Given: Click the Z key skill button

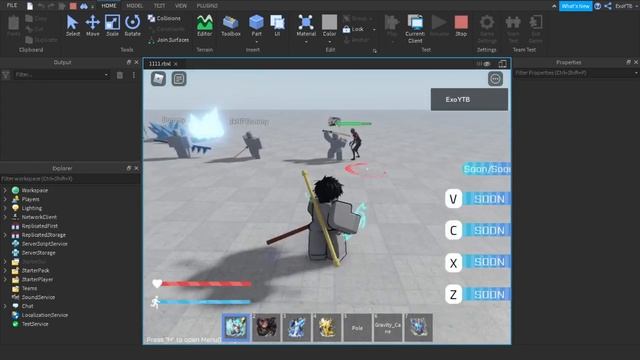Looking at the screenshot, I should coord(453,295).
